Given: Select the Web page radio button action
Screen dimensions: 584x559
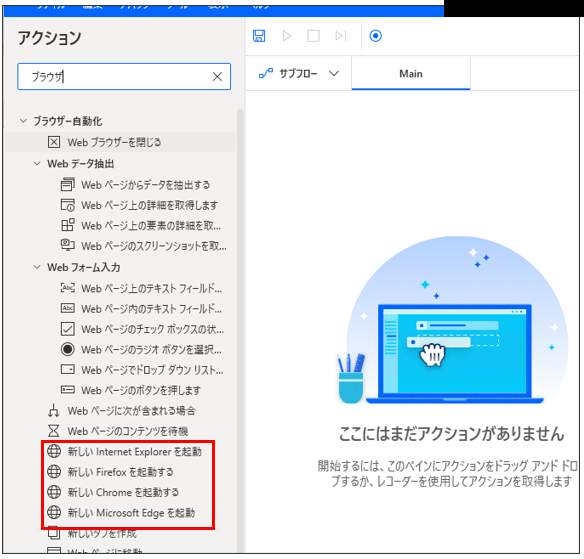Looking at the screenshot, I should coord(142,350).
